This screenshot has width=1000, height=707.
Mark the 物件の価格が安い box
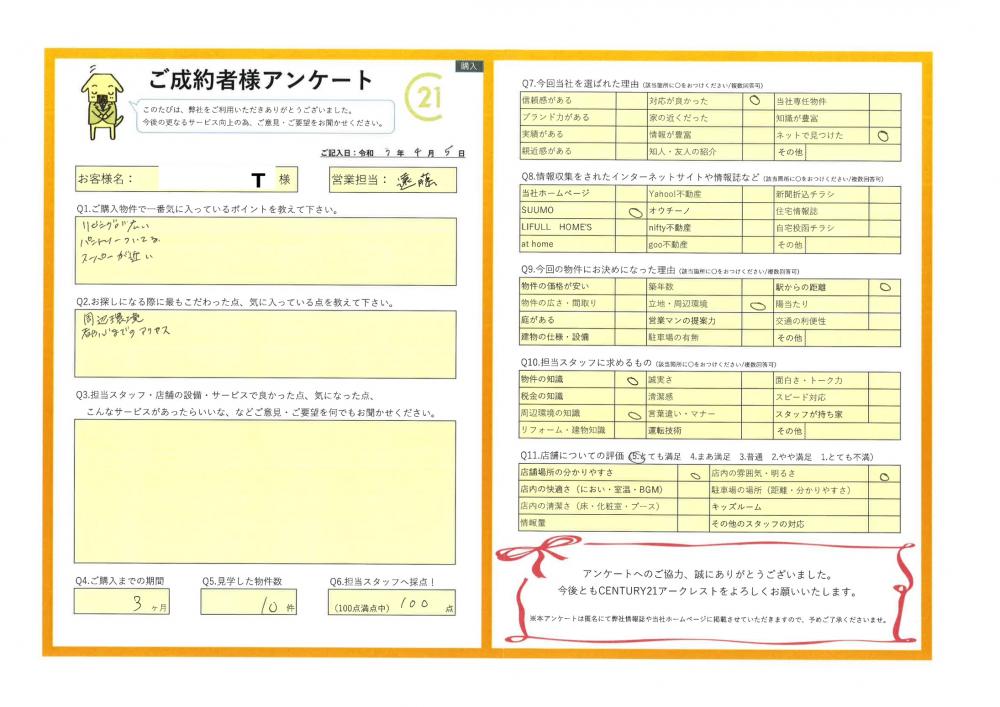click(630, 287)
